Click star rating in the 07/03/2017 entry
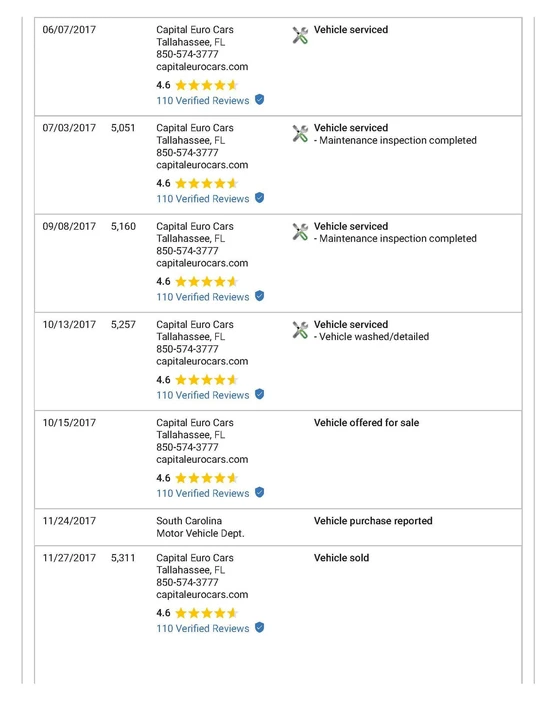 pos(207,184)
